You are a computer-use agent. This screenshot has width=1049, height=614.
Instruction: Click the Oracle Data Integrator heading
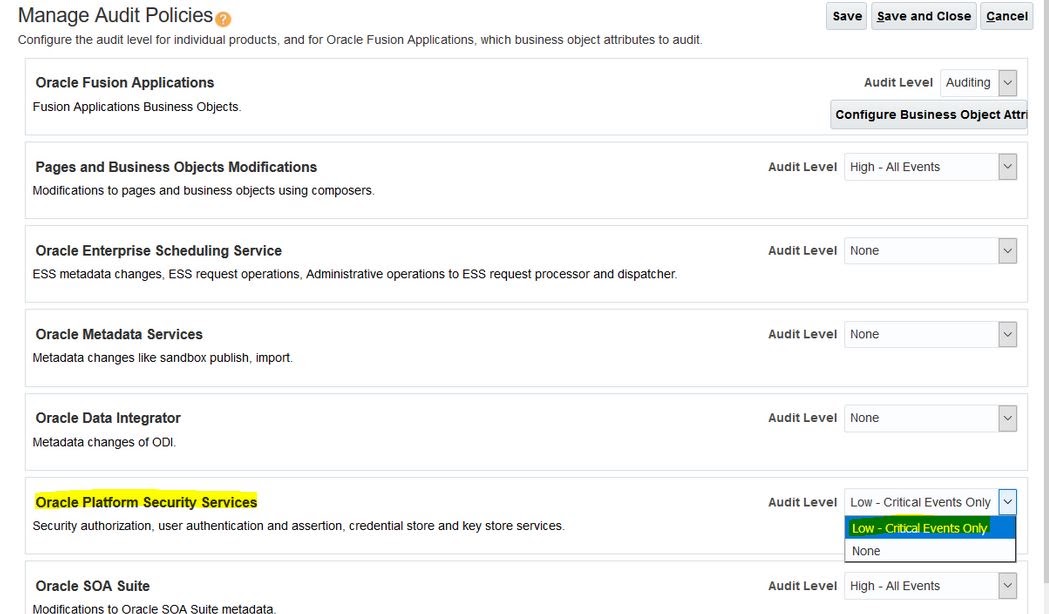click(110, 417)
